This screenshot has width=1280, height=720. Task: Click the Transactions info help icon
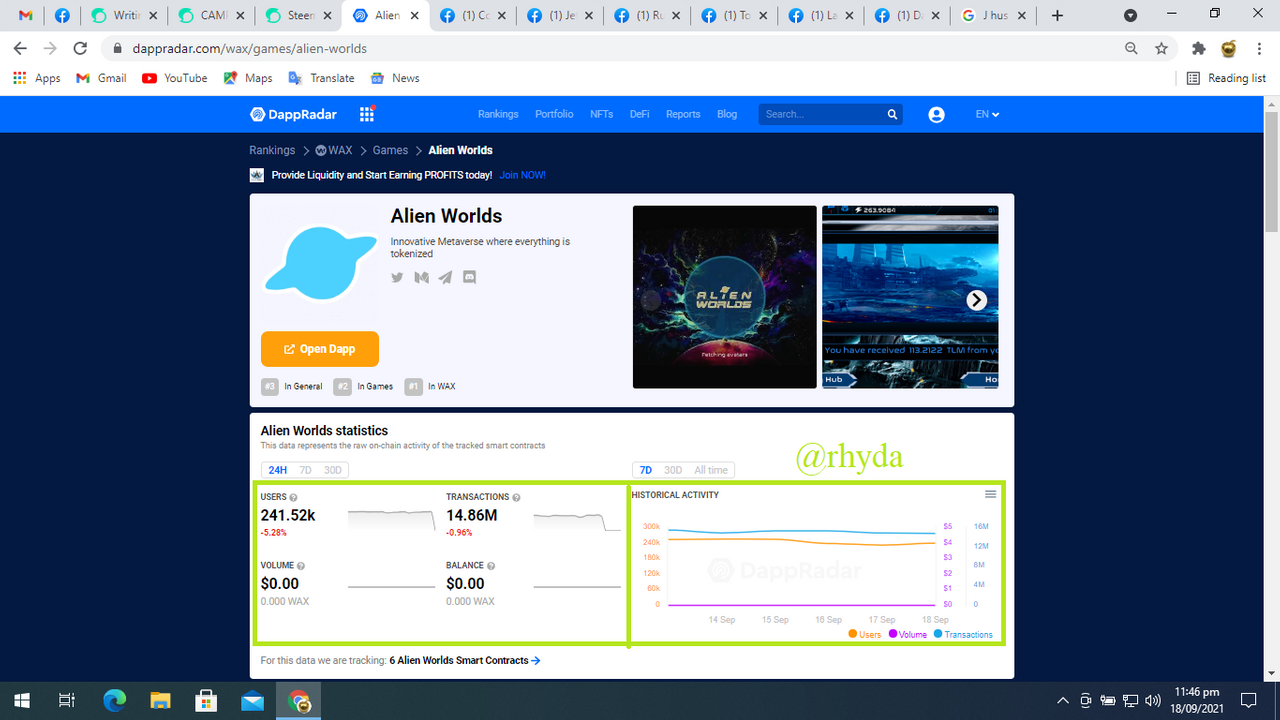click(517, 497)
